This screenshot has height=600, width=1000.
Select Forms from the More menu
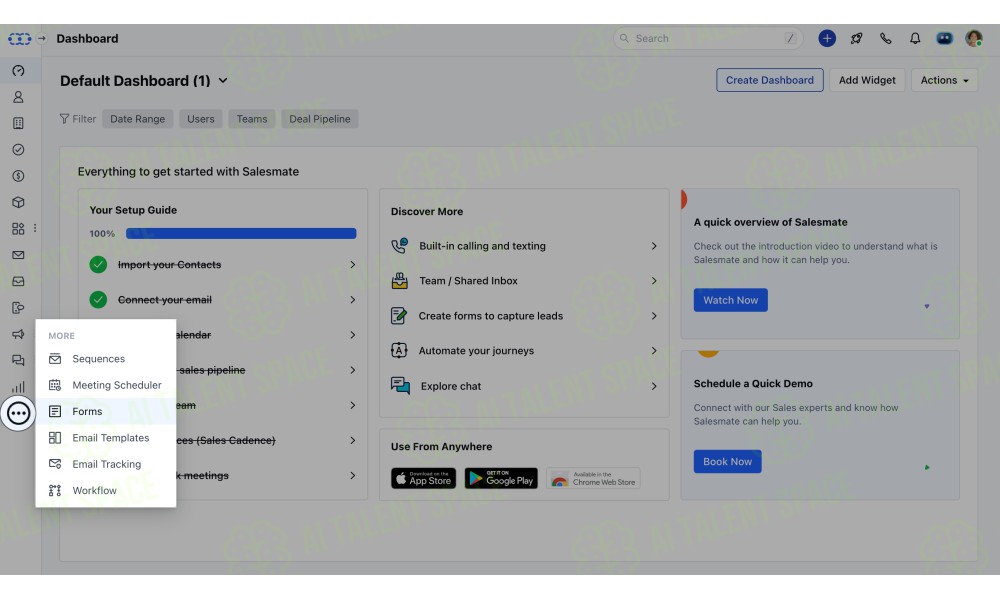click(x=106, y=411)
